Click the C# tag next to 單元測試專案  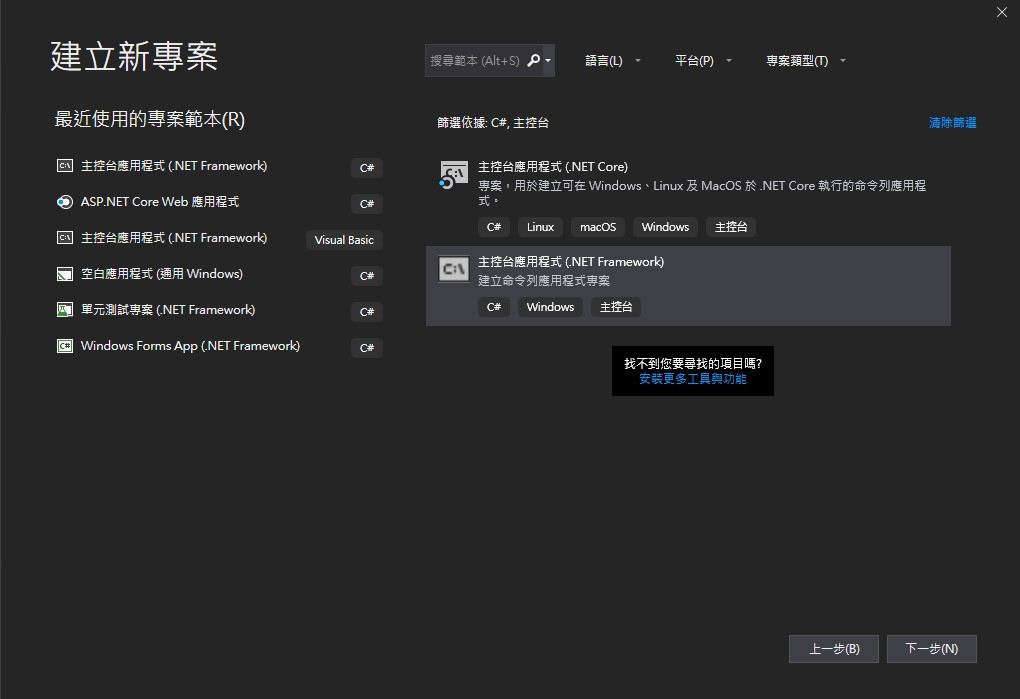367,312
